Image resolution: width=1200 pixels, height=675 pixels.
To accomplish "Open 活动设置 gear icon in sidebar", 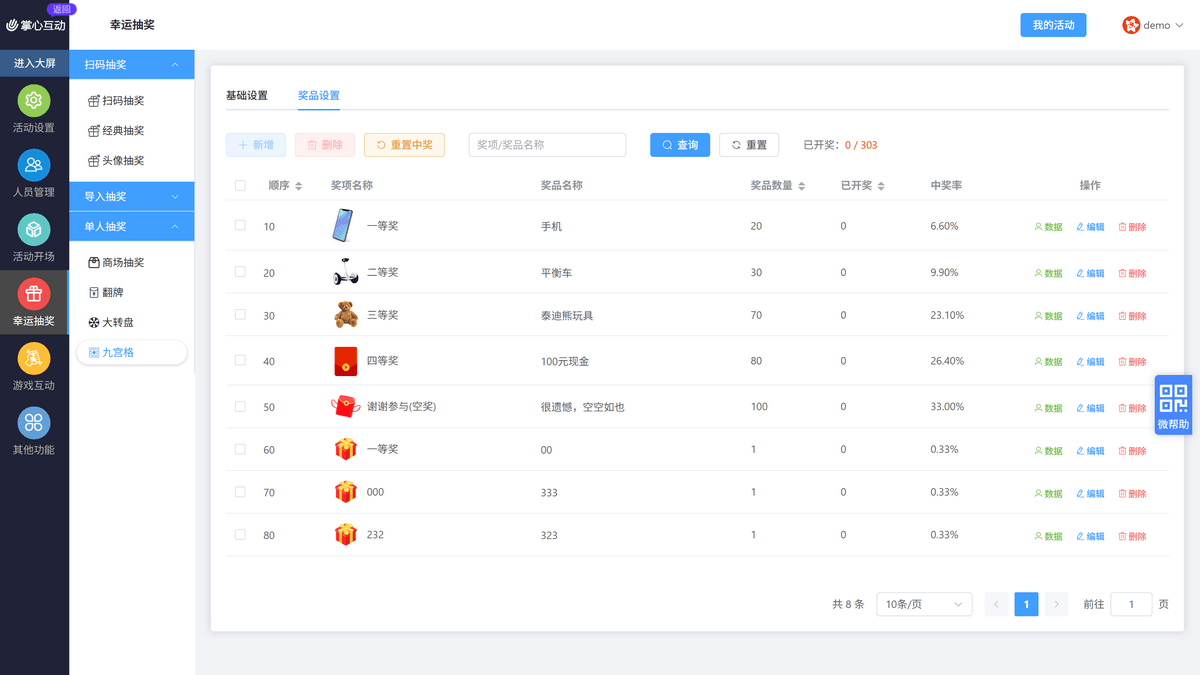I will (34, 101).
